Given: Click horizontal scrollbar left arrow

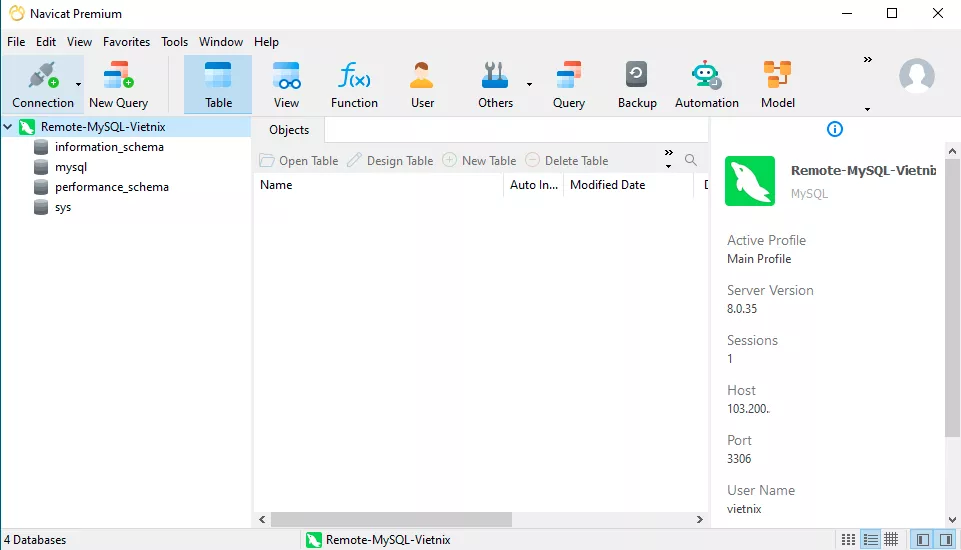Looking at the screenshot, I should [x=262, y=519].
